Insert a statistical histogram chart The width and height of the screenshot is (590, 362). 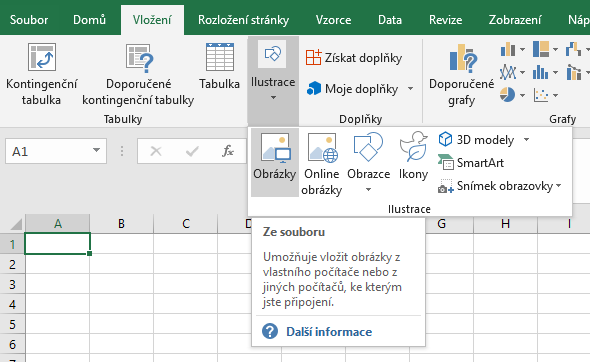(x=541, y=72)
